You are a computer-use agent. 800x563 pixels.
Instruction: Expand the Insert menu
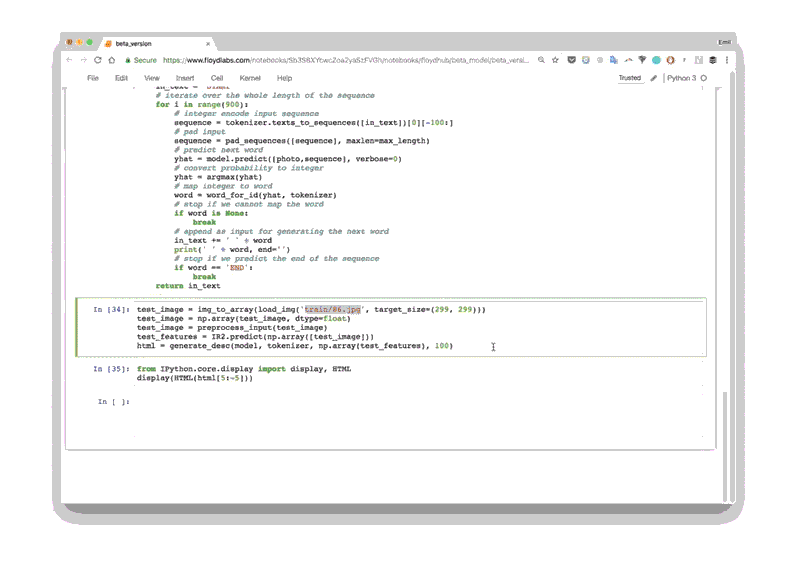185,77
